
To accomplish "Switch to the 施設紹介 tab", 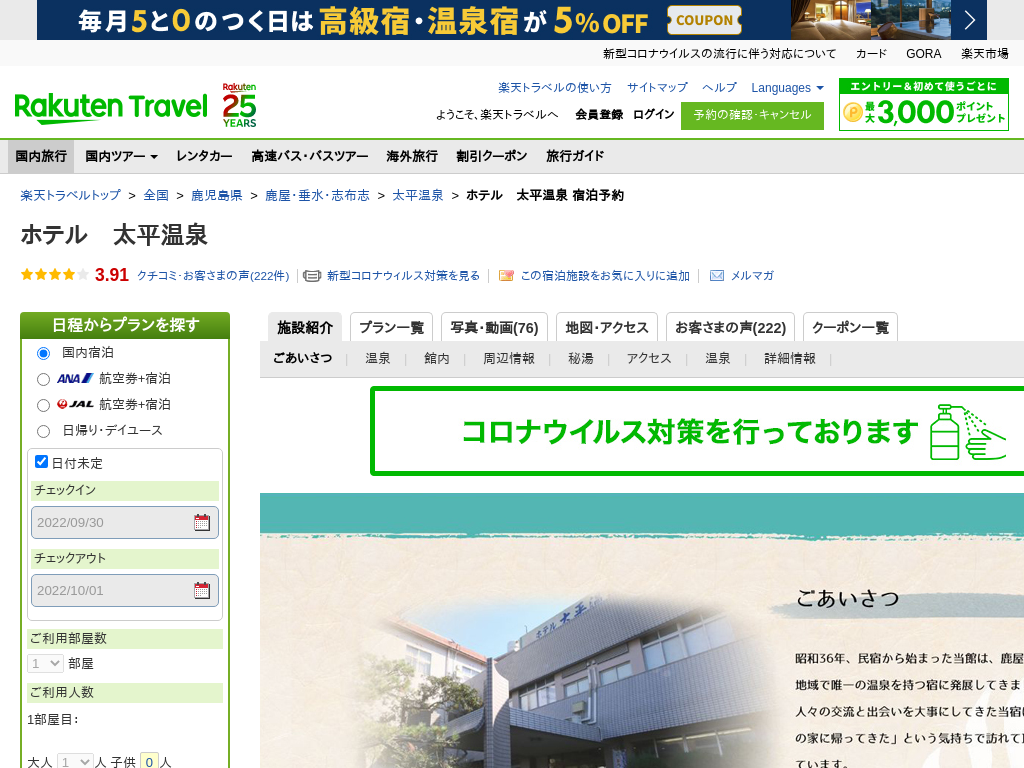I will pos(305,327).
